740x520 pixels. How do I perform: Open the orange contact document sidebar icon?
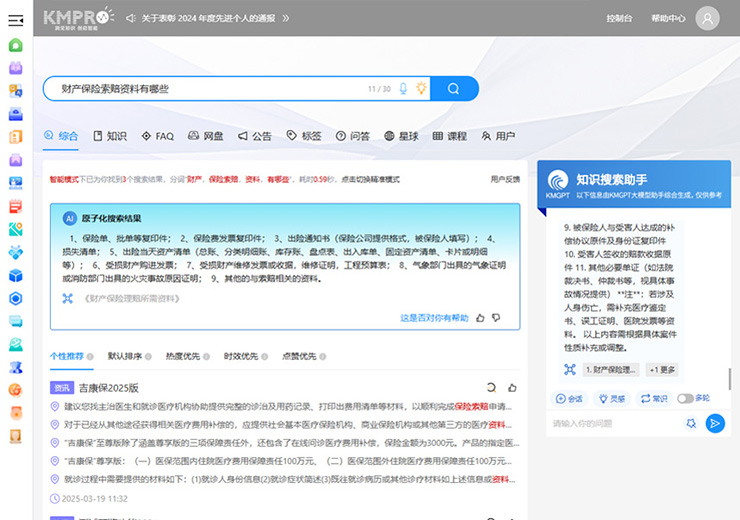click(16, 137)
